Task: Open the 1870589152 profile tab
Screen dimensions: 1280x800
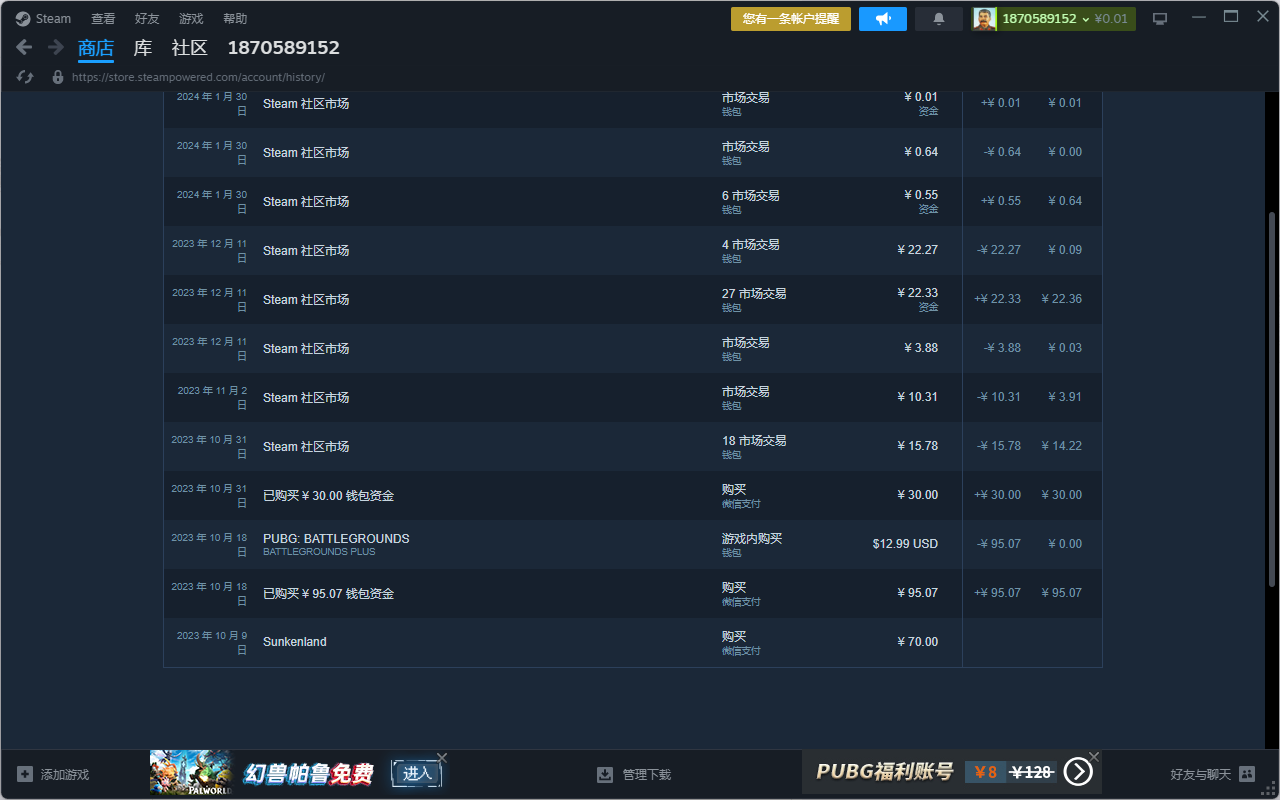Action: coord(284,48)
